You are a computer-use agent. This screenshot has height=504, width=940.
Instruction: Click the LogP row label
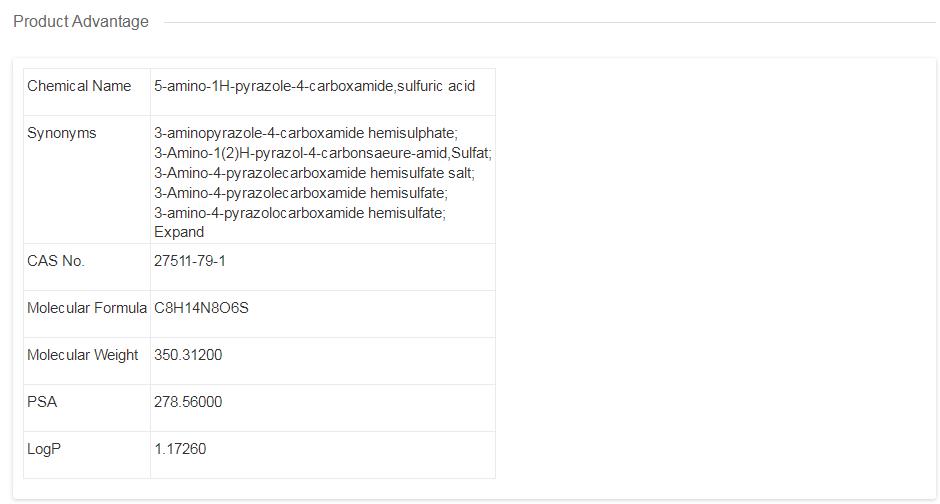point(44,449)
